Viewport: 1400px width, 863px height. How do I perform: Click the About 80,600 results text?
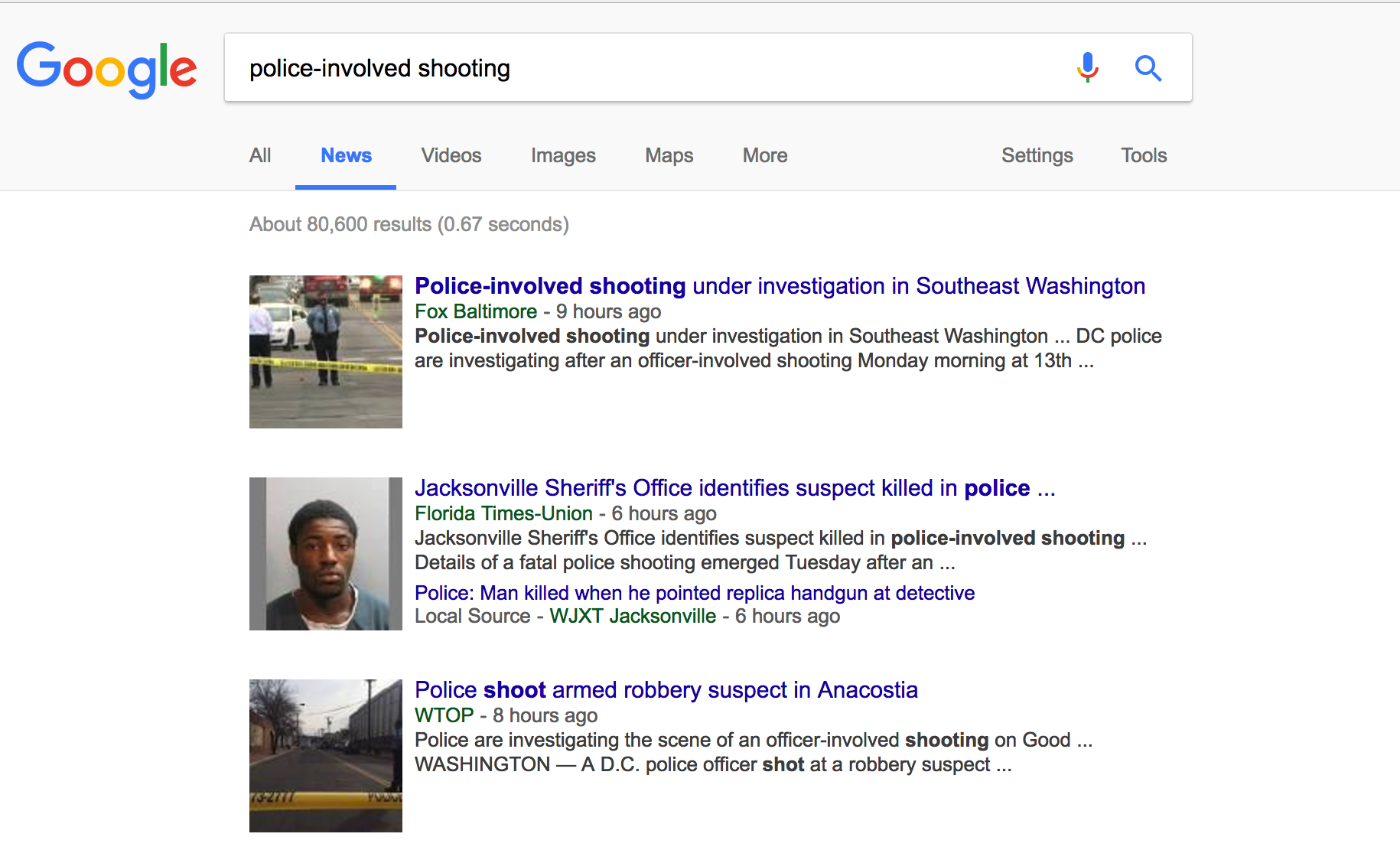point(409,224)
